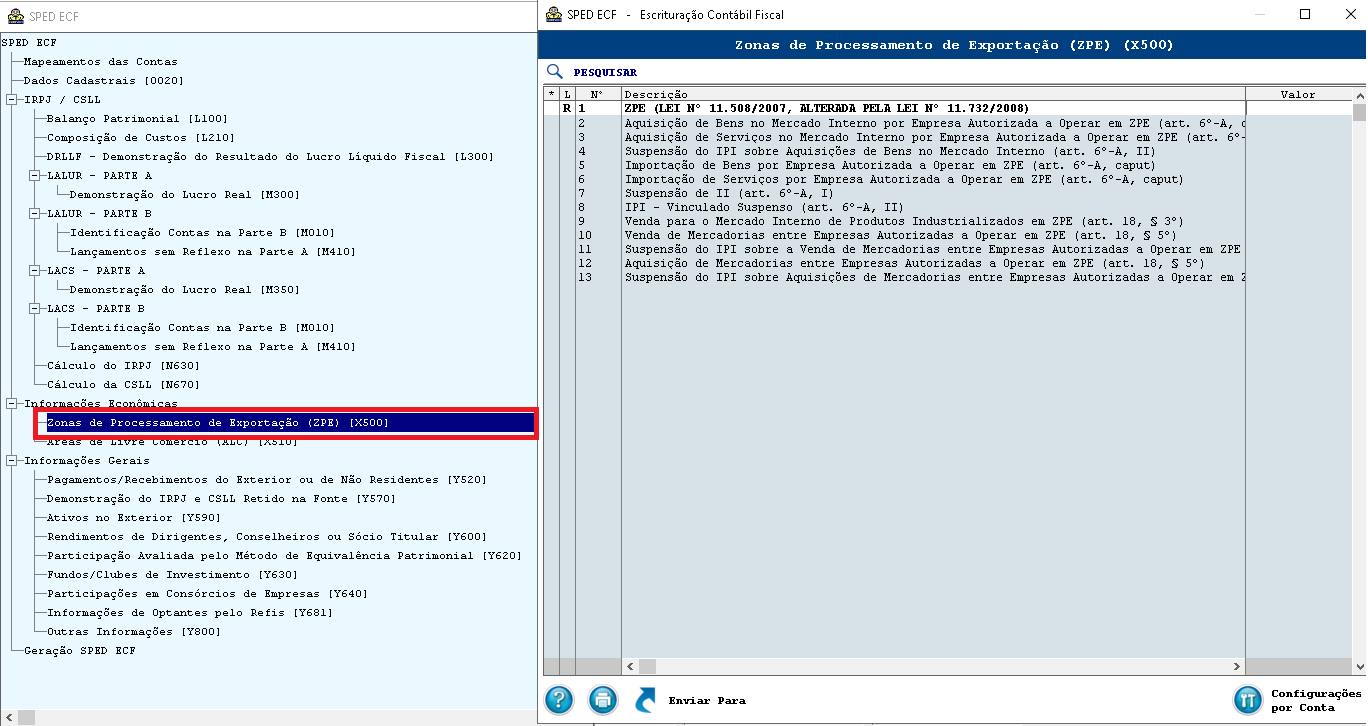The image size is (1368, 726).
Task: Collapse the LALUR - PARTE B node
Action: pyautogui.click(x=35, y=213)
